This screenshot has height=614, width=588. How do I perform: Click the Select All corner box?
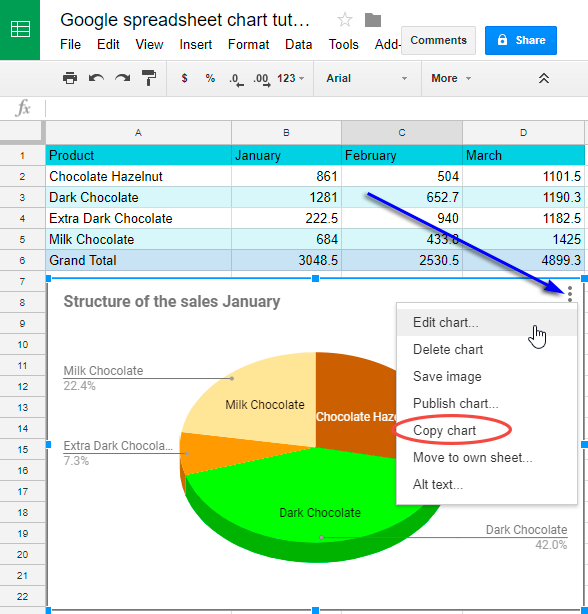(x=22, y=131)
